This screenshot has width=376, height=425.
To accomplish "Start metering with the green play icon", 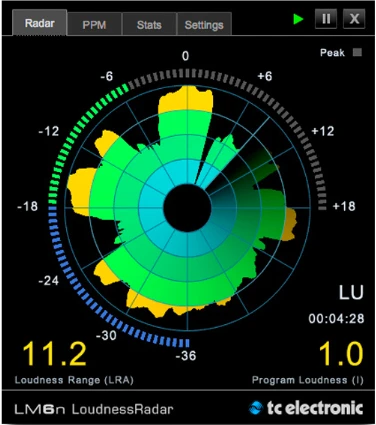I will coord(298,19).
